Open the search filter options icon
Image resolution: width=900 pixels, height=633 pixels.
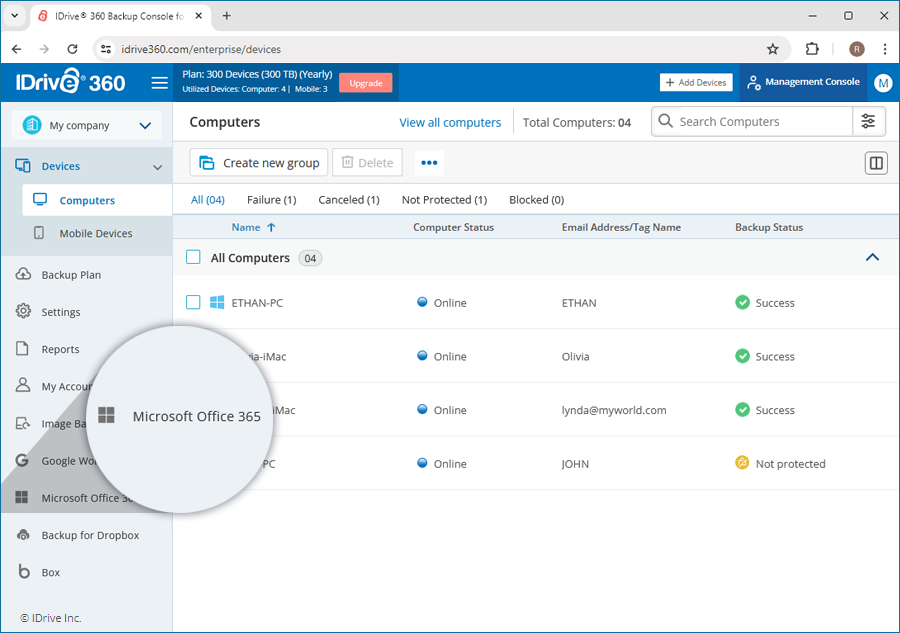point(868,121)
